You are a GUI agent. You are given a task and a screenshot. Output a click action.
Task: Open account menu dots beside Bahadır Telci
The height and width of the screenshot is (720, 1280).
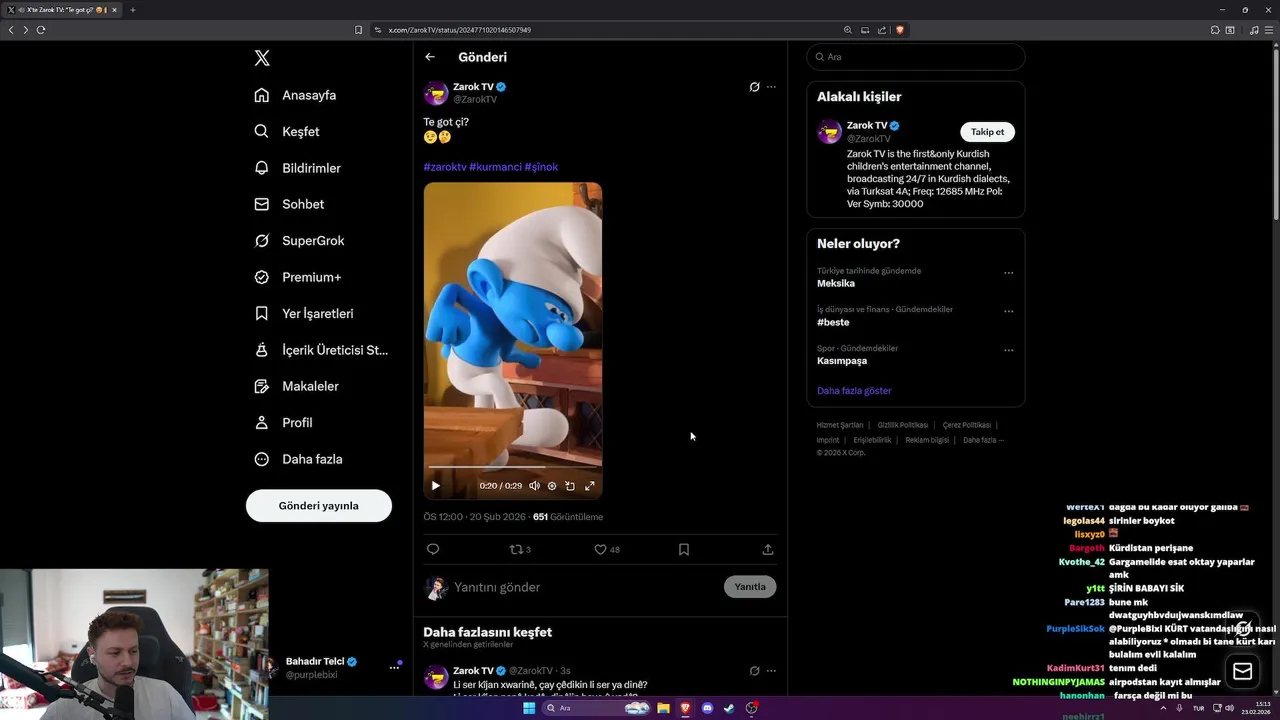pos(394,668)
